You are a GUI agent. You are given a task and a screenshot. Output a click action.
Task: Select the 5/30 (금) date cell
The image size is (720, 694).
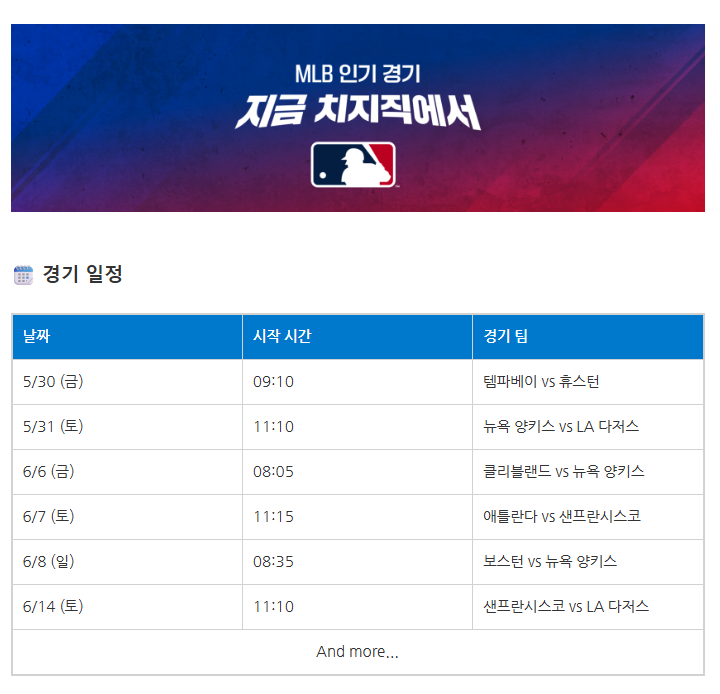[x=127, y=382]
